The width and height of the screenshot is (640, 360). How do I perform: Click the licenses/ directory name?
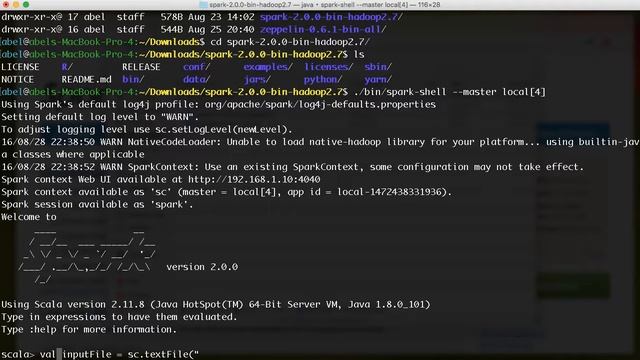coord(329,67)
